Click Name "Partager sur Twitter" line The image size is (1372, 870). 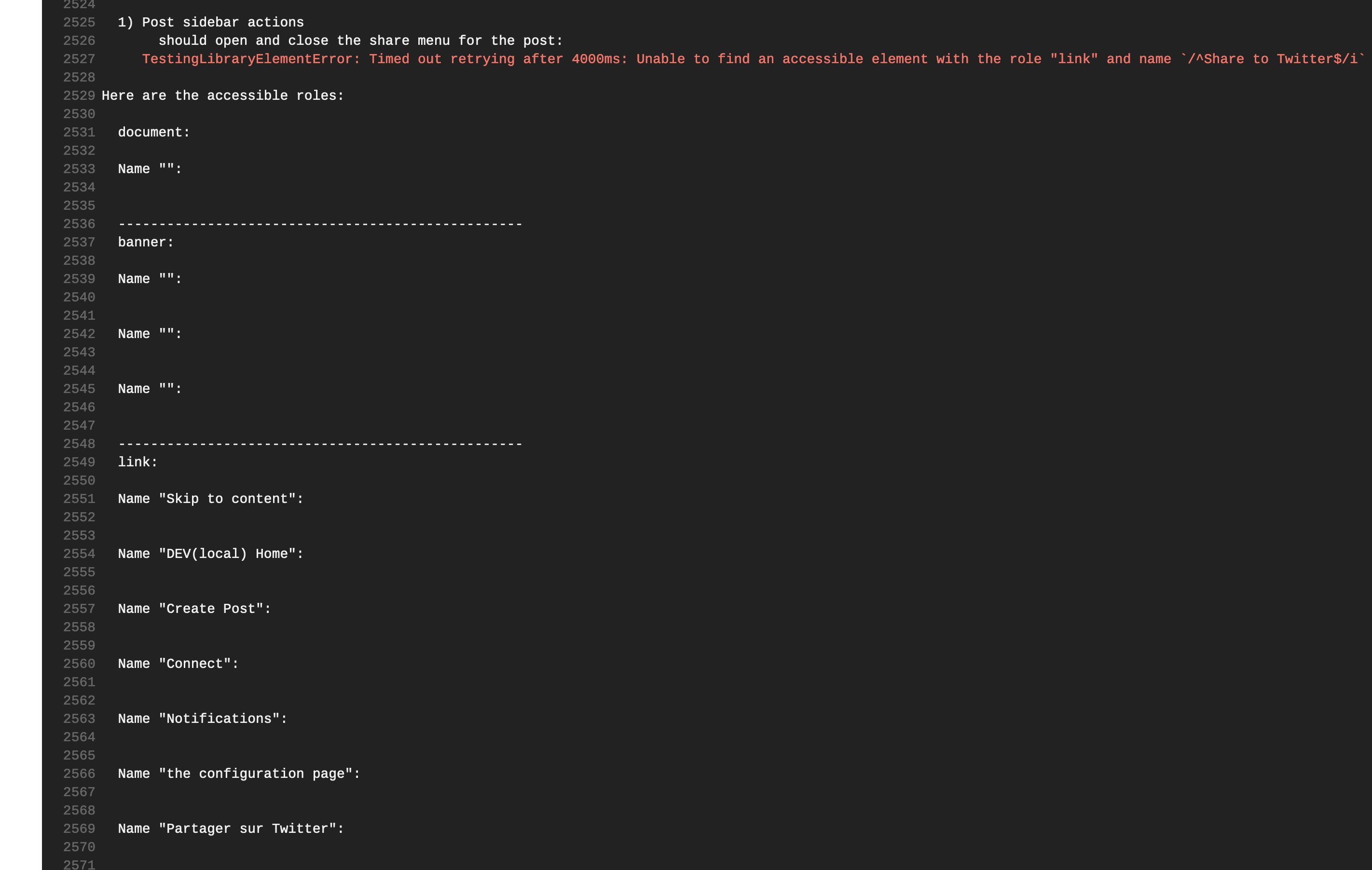231,829
